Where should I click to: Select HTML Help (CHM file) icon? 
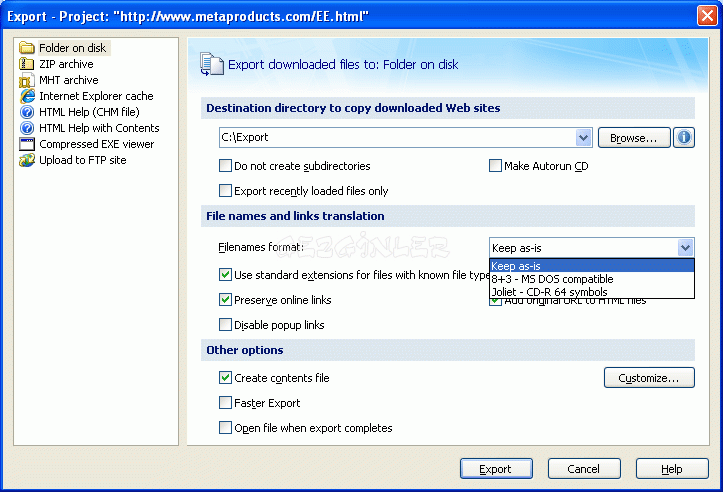(27, 112)
